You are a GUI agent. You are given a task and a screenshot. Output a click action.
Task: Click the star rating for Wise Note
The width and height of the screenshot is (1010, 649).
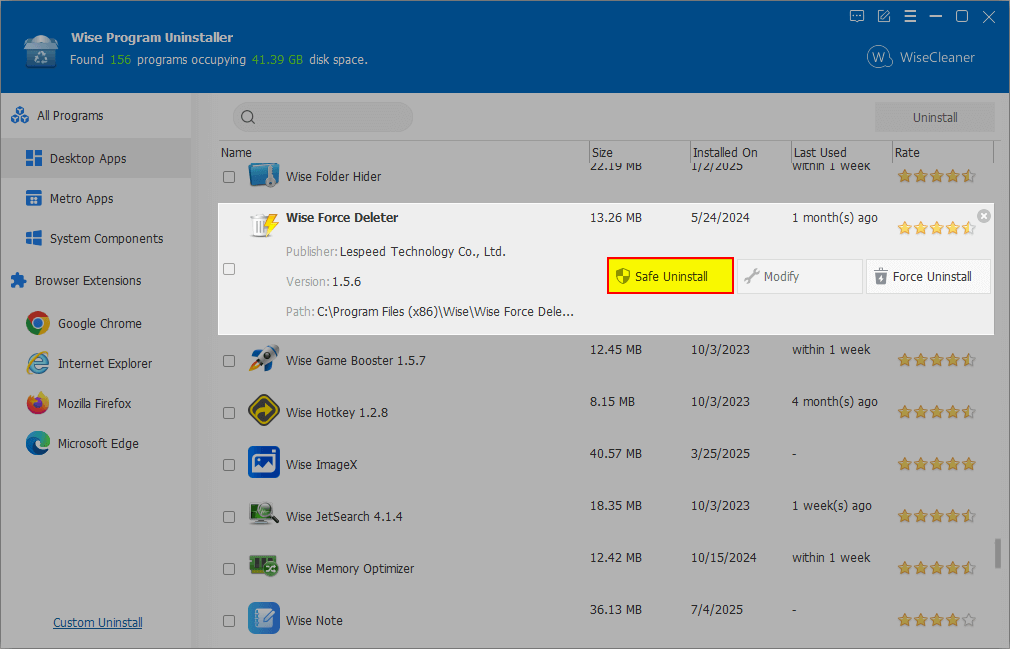(x=937, y=621)
